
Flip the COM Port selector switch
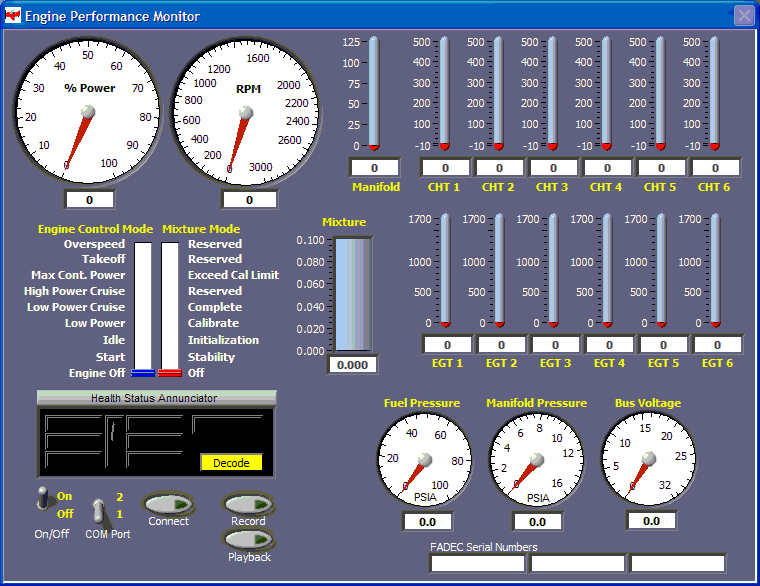pyautogui.click(x=100, y=511)
